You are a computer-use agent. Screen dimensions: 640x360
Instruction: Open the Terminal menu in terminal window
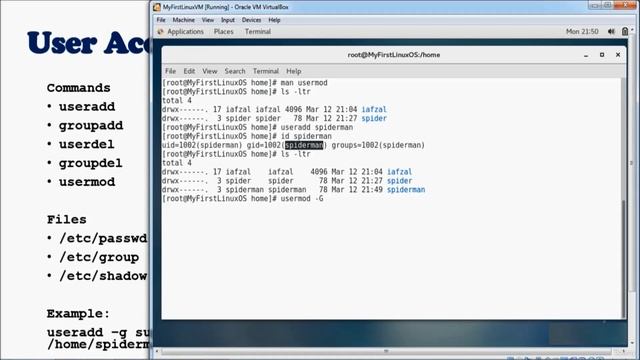click(266, 71)
